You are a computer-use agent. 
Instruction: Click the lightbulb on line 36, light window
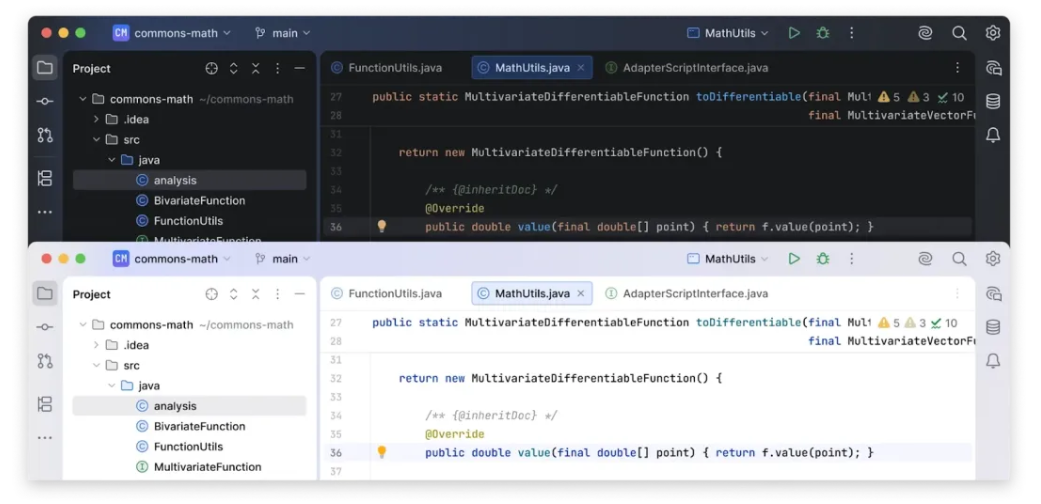pyautogui.click(x=381, y=452)
